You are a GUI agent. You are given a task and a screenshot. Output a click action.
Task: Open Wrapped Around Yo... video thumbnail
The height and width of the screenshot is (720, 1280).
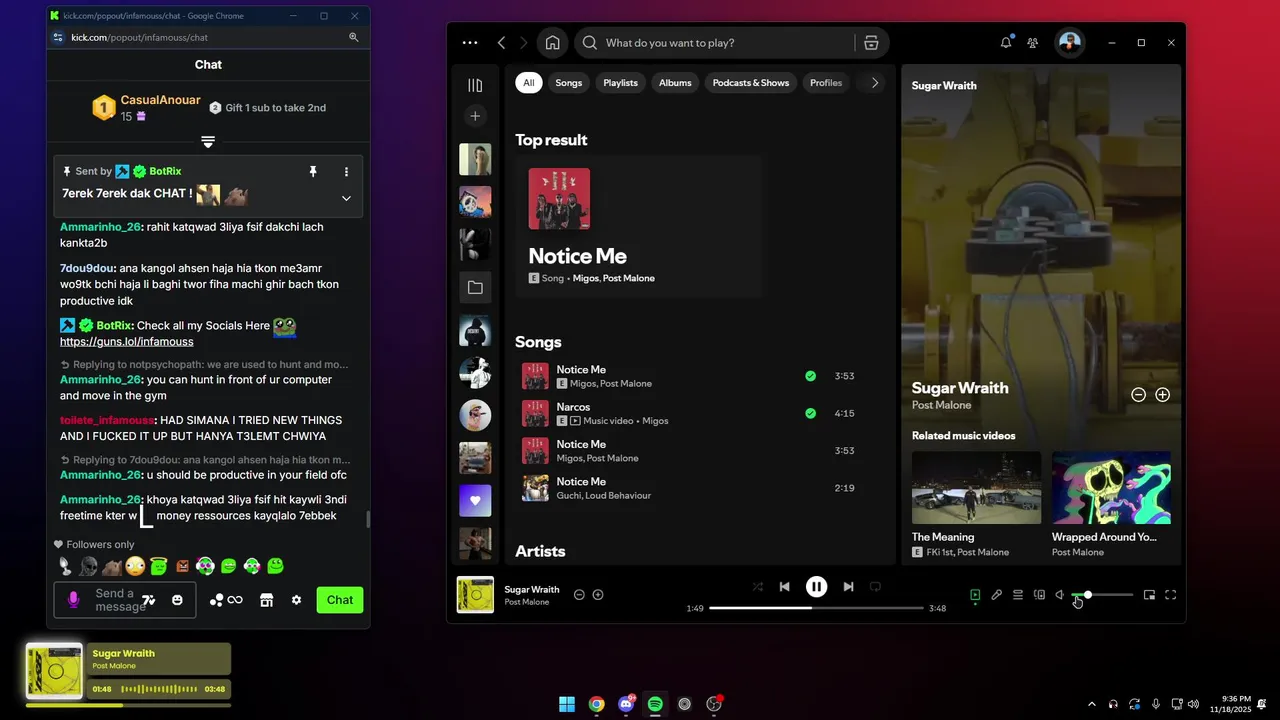tap(1111, 488)
